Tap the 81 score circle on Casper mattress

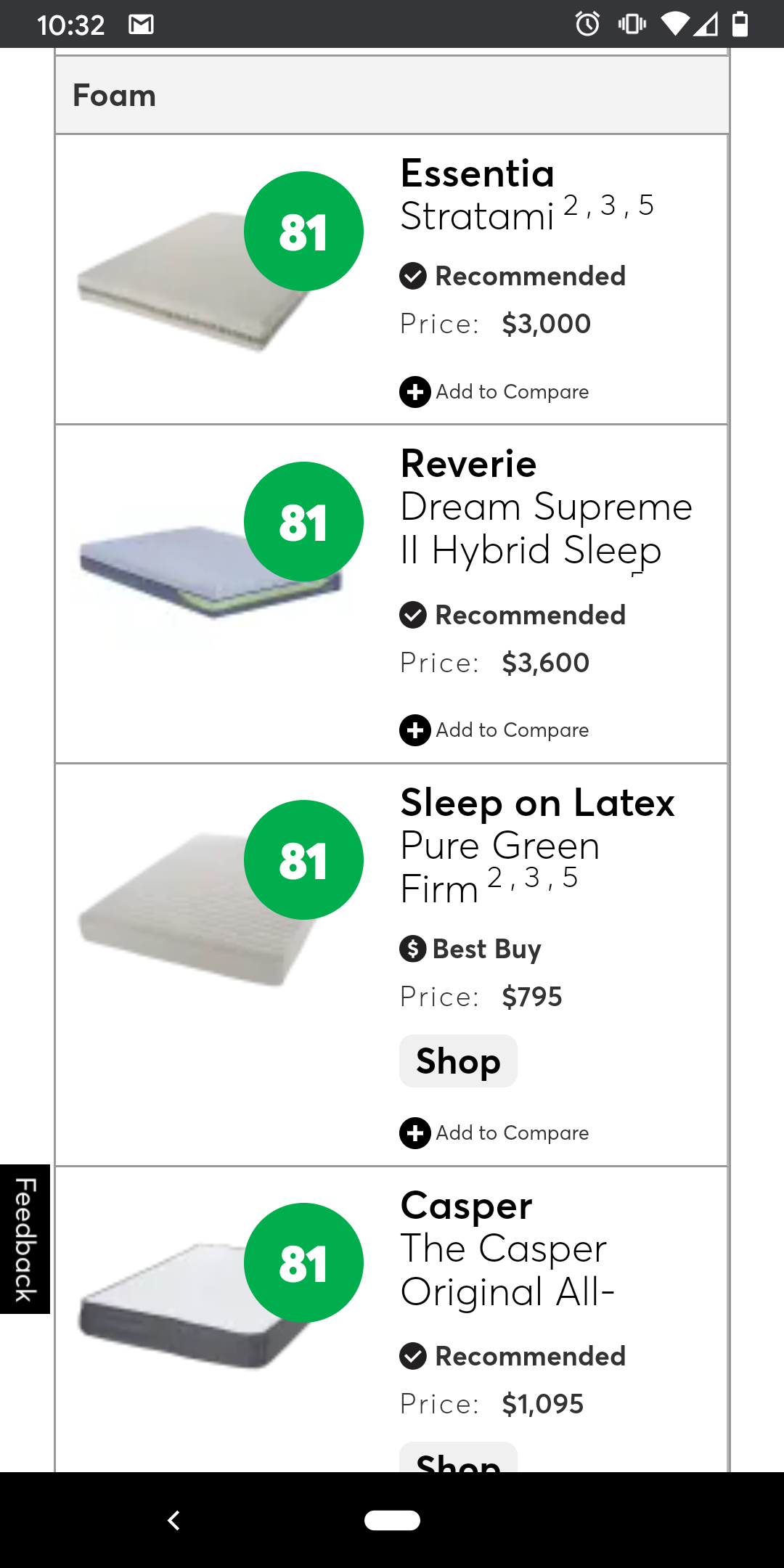(303, 1262)
